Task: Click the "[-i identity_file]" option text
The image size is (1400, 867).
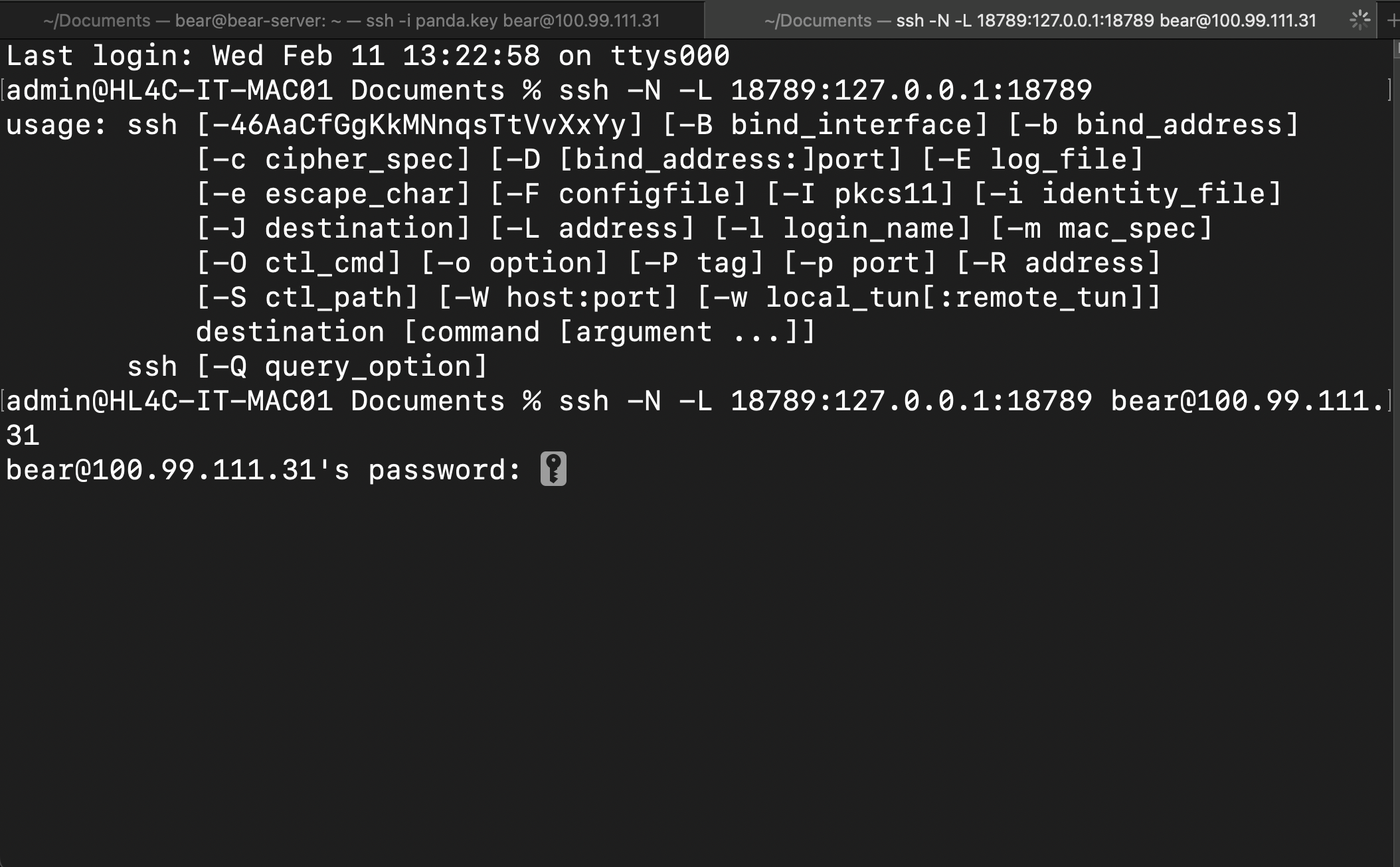Action: 1127,194
